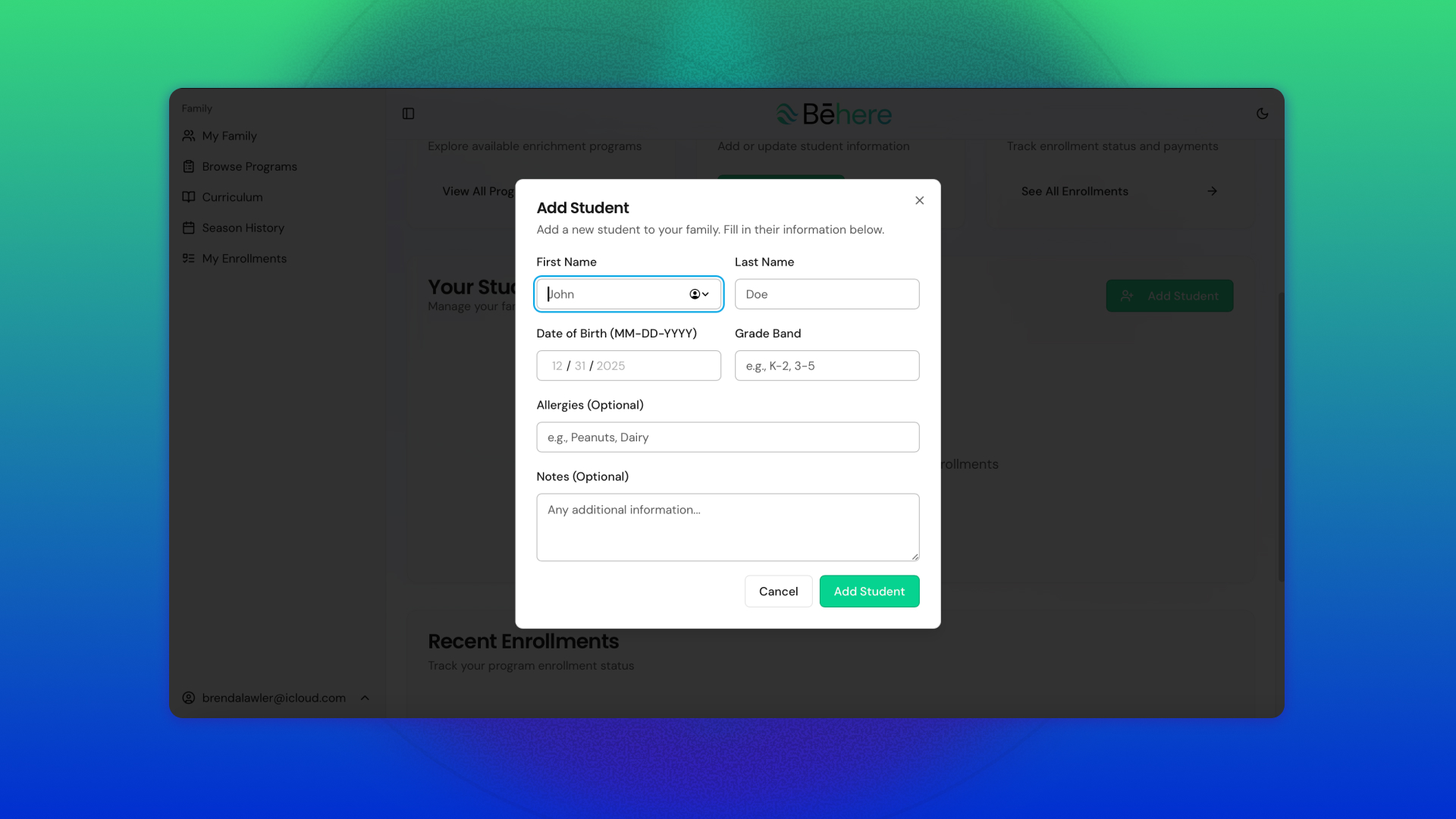Image resolution: width=1456 pixels, height=819 pixels.
Task: Expand the chevron next to brendalawler@icloud.com
Action: point(366,698)
